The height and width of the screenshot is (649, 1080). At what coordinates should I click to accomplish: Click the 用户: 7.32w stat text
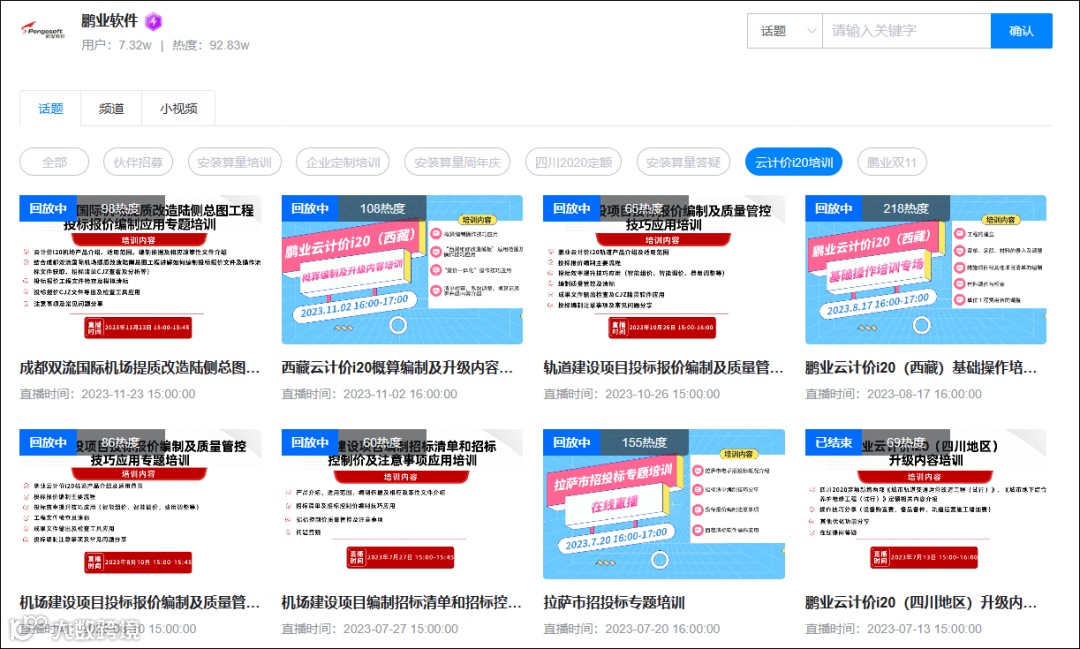click(x=116, y=45)
